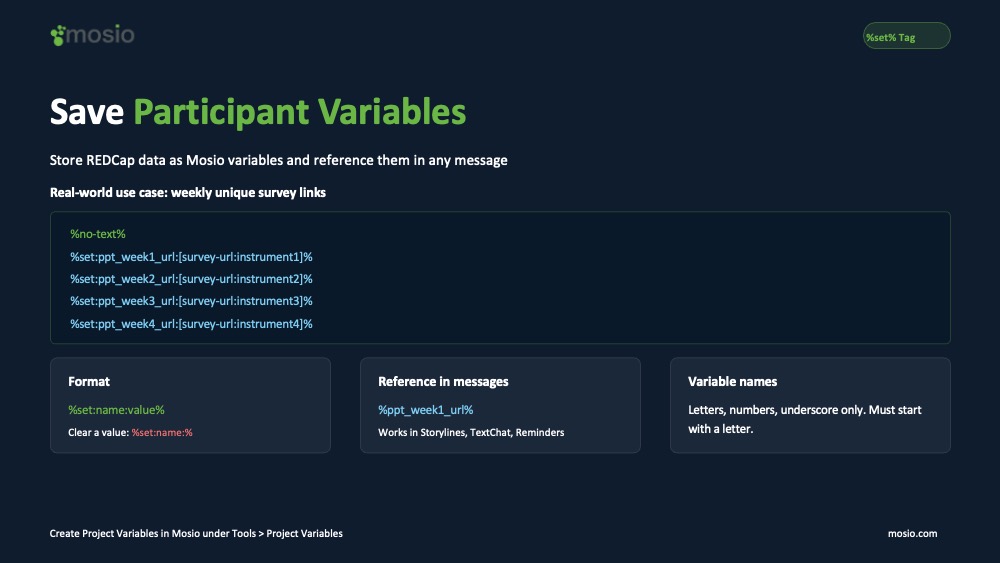Click the ppt_week2_url set line
The image size is (1000, 563).
click(x=191, y=279)
